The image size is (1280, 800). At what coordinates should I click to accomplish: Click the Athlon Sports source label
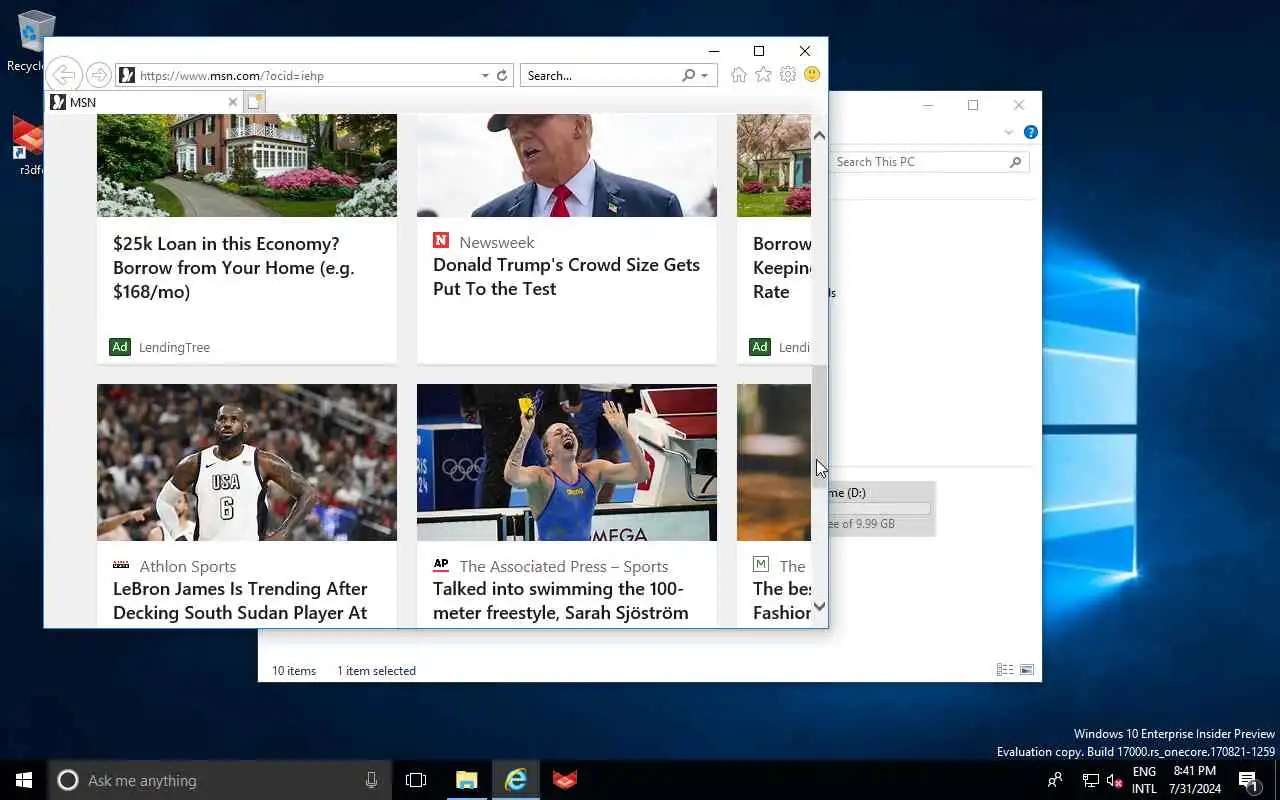tap(188, 566)
